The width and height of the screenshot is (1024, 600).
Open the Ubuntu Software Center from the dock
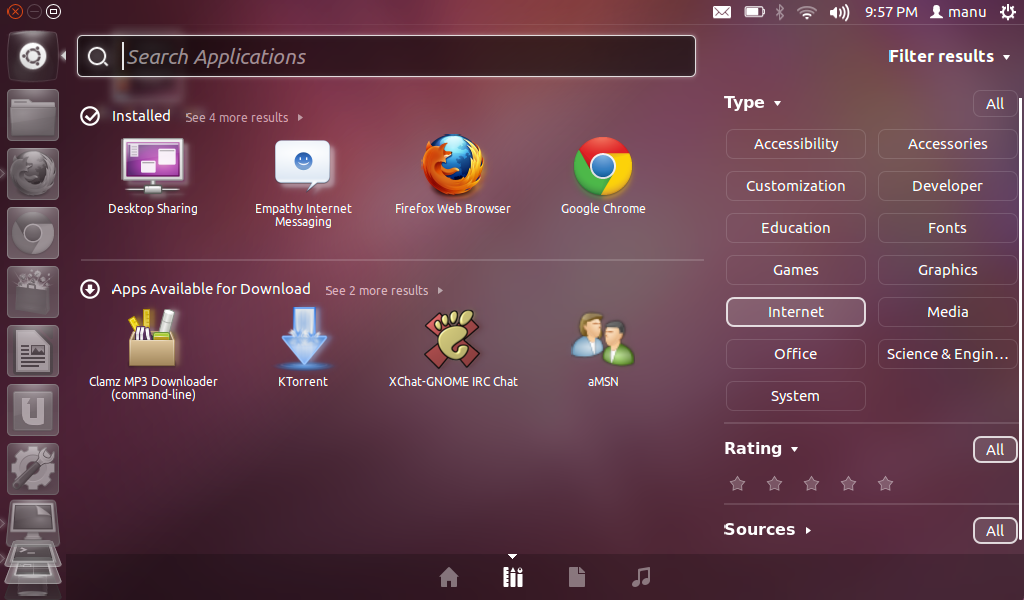(x=33, y=410)
